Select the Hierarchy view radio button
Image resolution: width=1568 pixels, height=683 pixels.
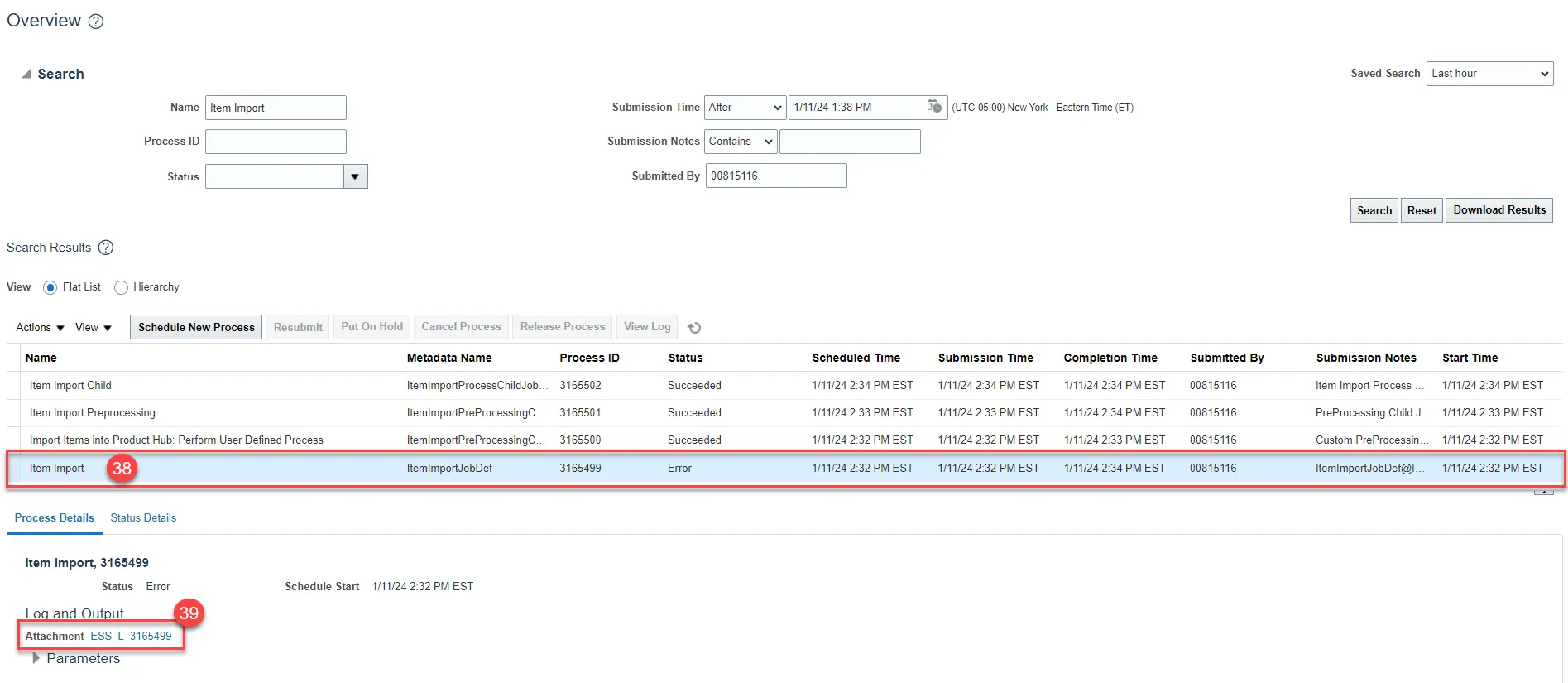(122, 287)
